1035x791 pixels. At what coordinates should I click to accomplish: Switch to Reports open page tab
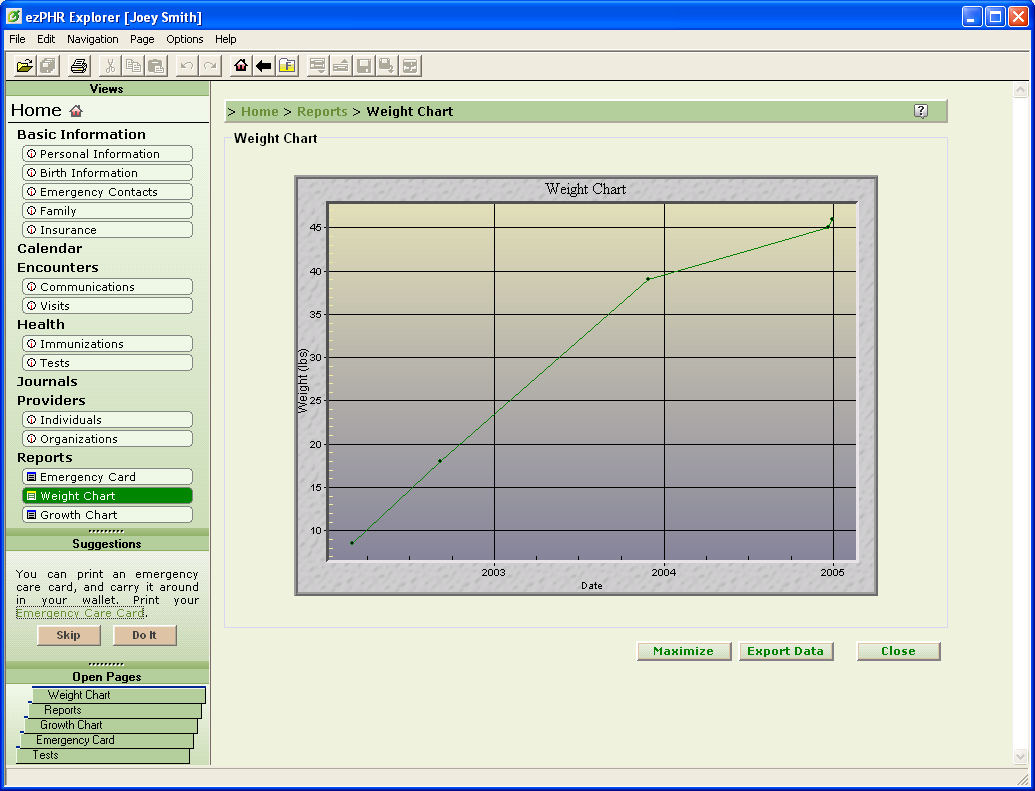click(x=115, y=710)
